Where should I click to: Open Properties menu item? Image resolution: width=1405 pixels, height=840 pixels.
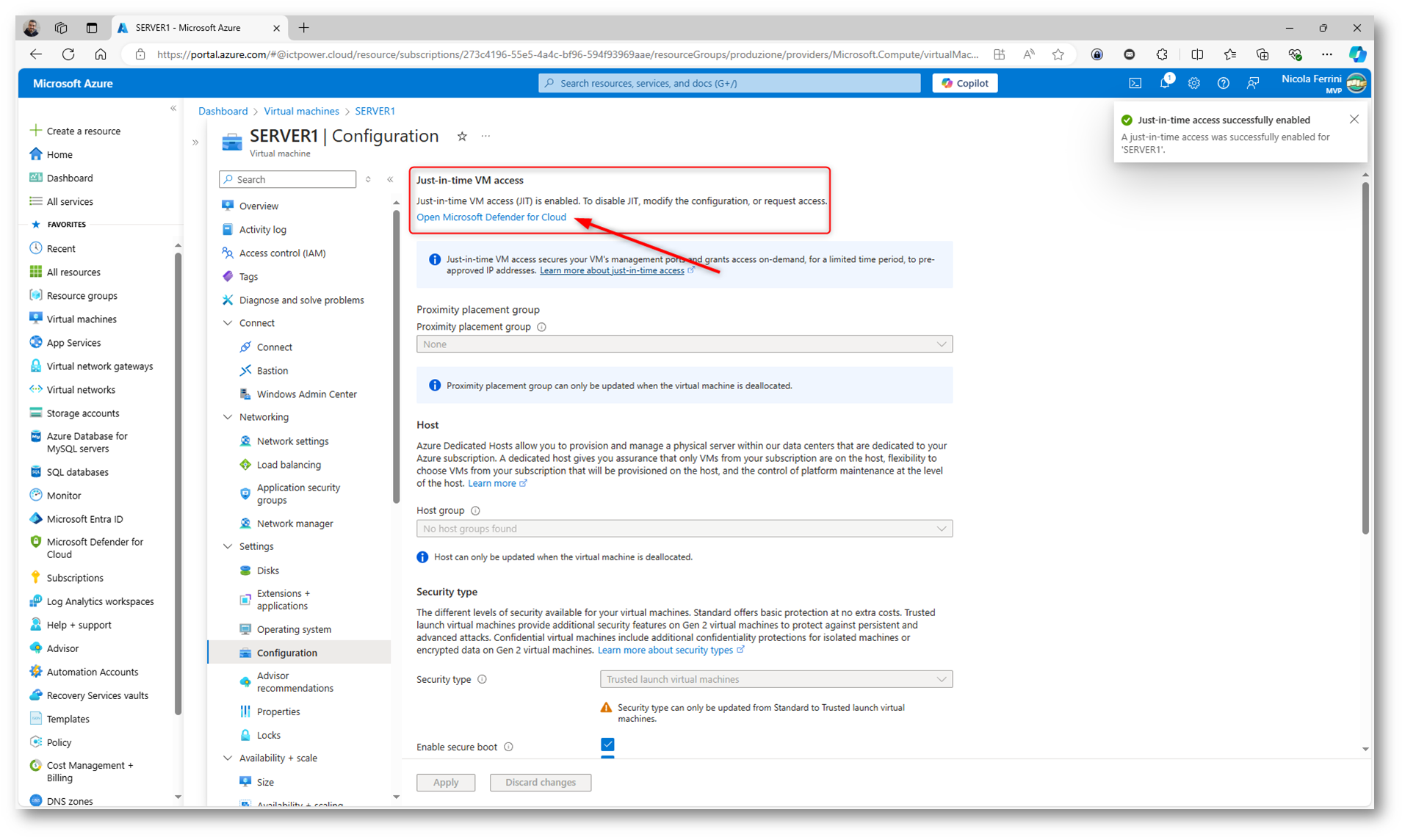coord(278,712)
